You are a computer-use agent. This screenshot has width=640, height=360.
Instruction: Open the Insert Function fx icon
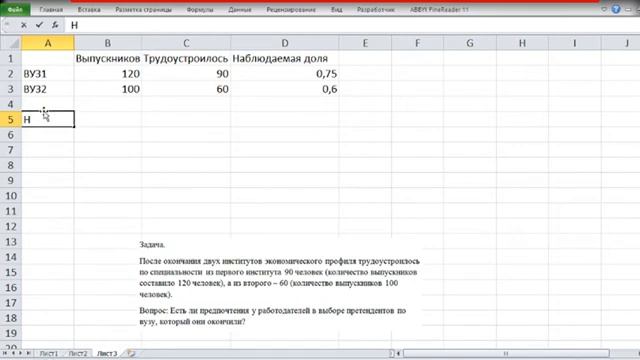pos(55,25)
